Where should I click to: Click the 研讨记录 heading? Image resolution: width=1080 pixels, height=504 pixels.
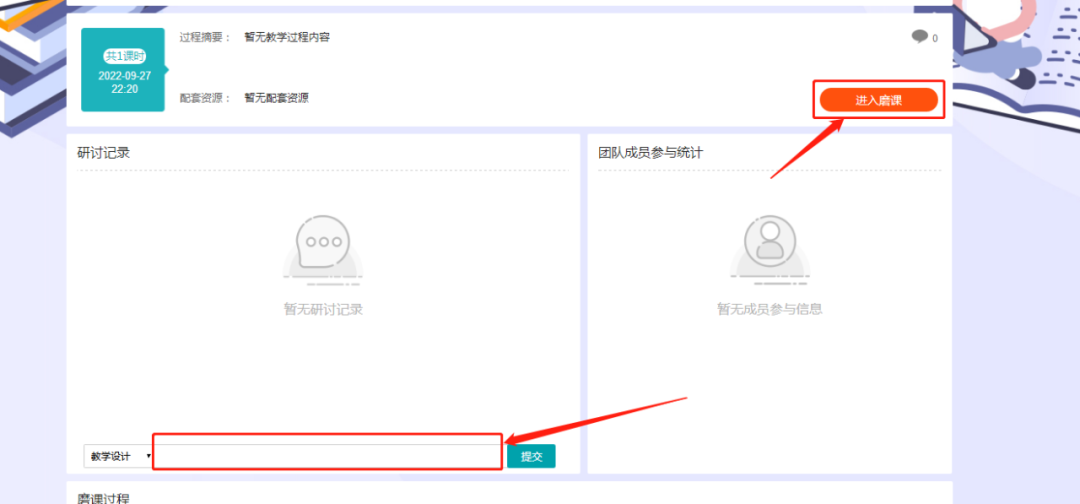(x=103, y=153)
